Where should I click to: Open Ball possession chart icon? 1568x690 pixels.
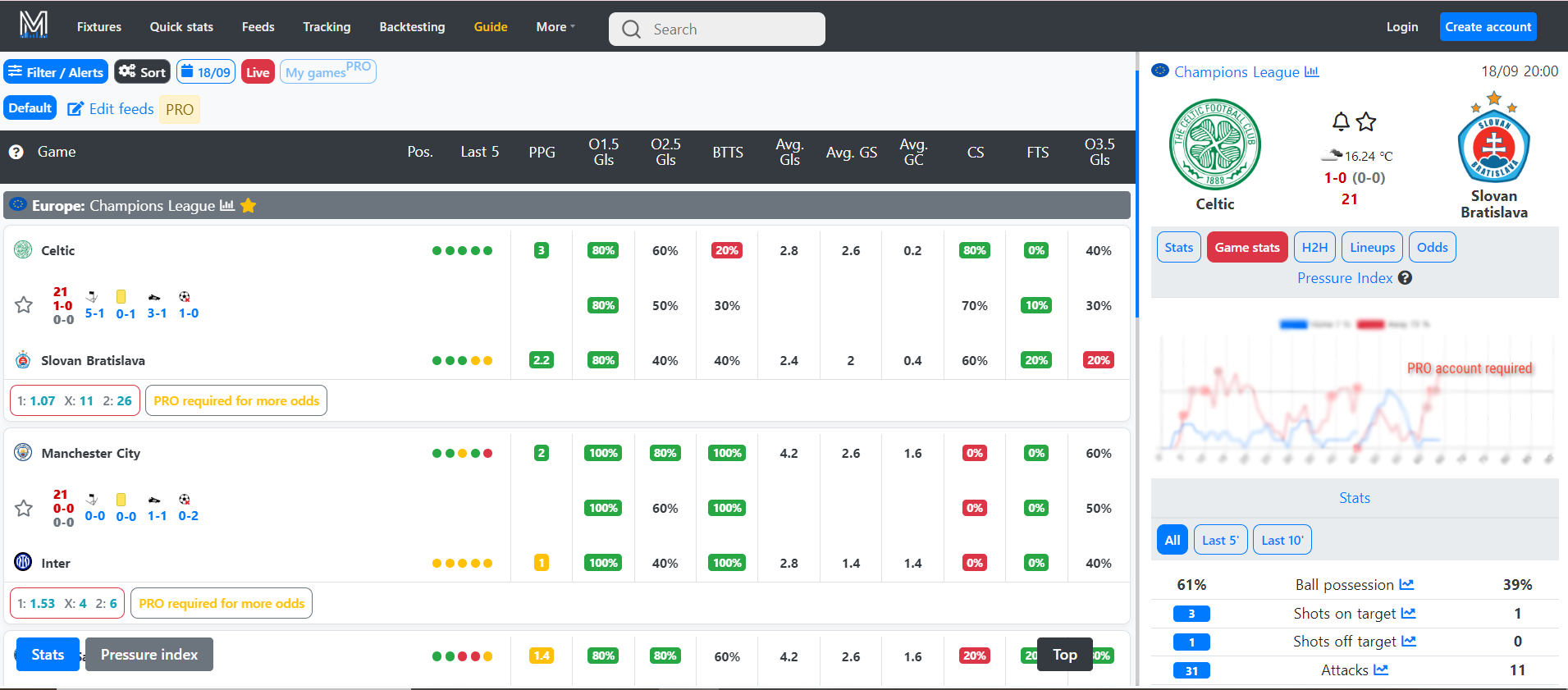click(x=1406, y=584)
